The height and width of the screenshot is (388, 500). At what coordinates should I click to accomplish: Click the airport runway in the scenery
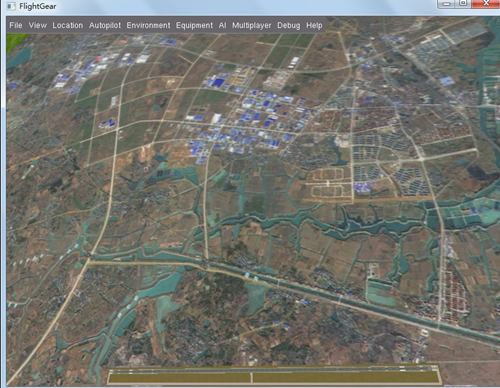pyautogui.click(x=274, y=375)
